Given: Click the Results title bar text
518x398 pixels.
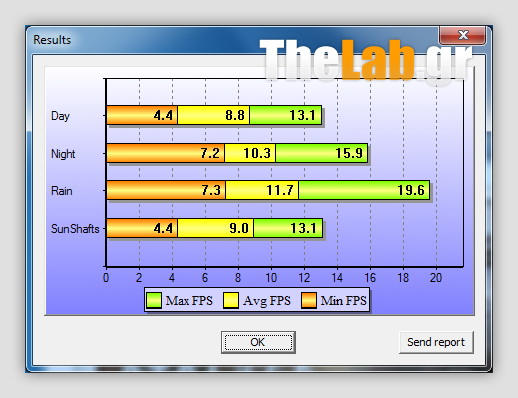Looking at the screenshot, I should click(52, 40).
